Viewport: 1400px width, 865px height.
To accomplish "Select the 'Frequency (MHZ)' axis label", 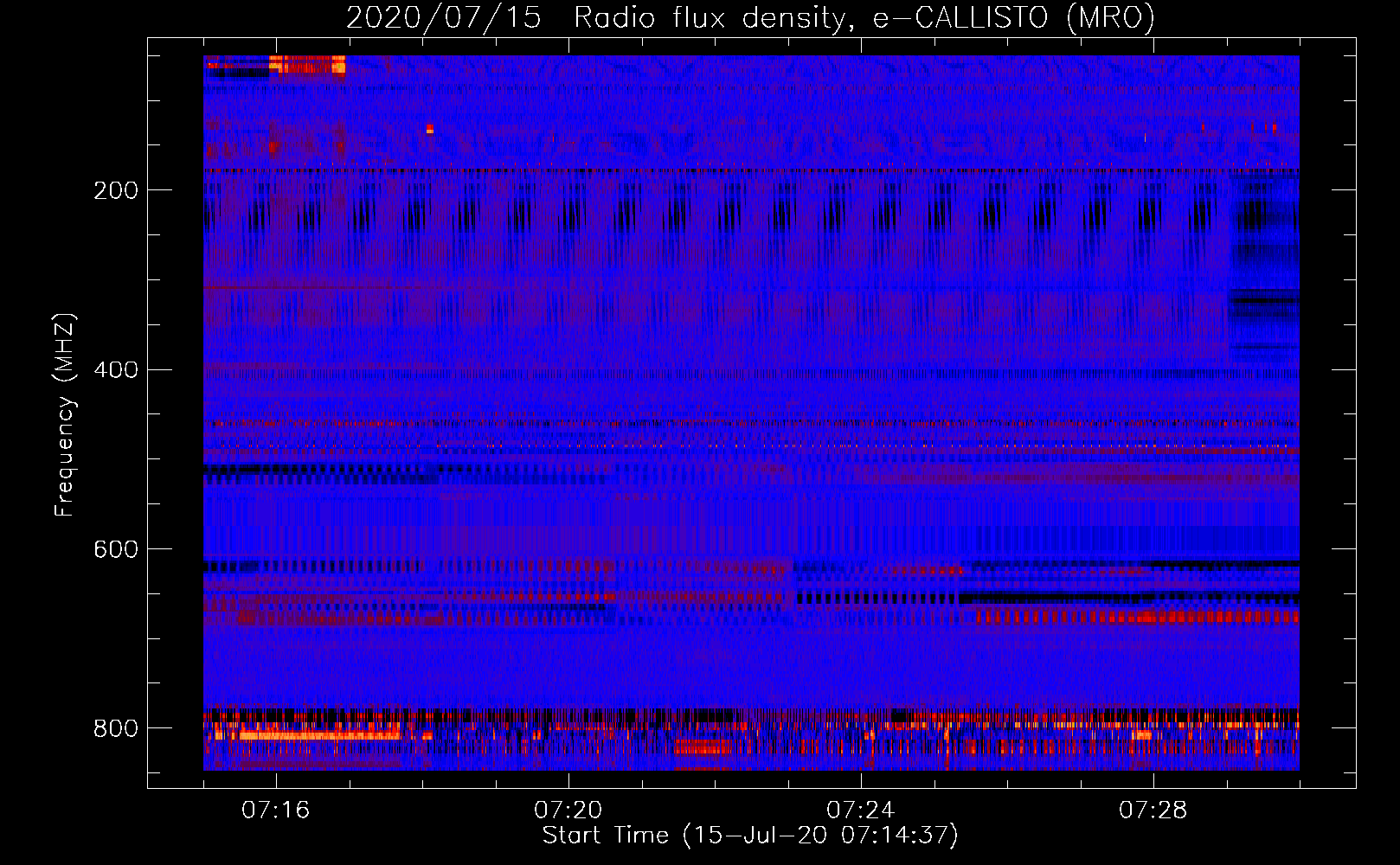I will [x=65, y=414].
